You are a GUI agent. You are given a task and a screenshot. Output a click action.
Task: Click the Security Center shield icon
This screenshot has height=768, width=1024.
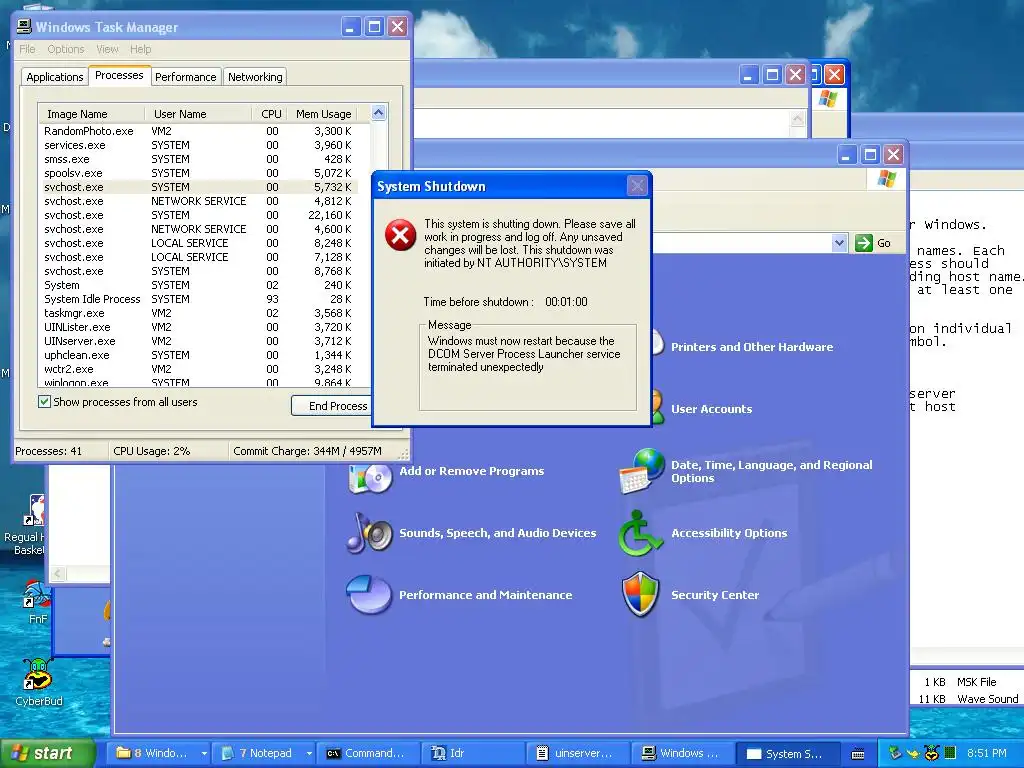click(640, 594)
